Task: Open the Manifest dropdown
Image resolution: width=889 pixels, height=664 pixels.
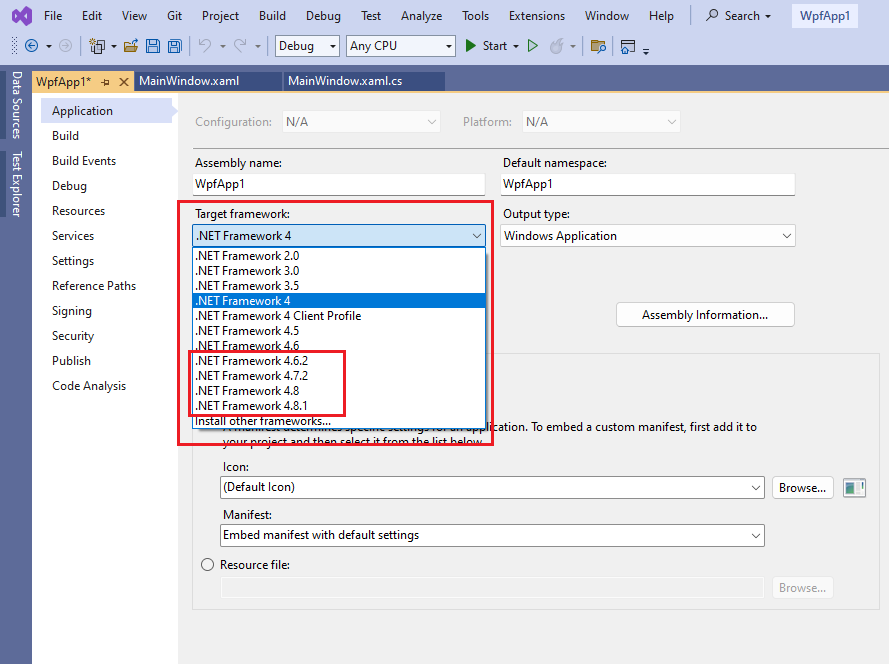Action: point(492,535)
